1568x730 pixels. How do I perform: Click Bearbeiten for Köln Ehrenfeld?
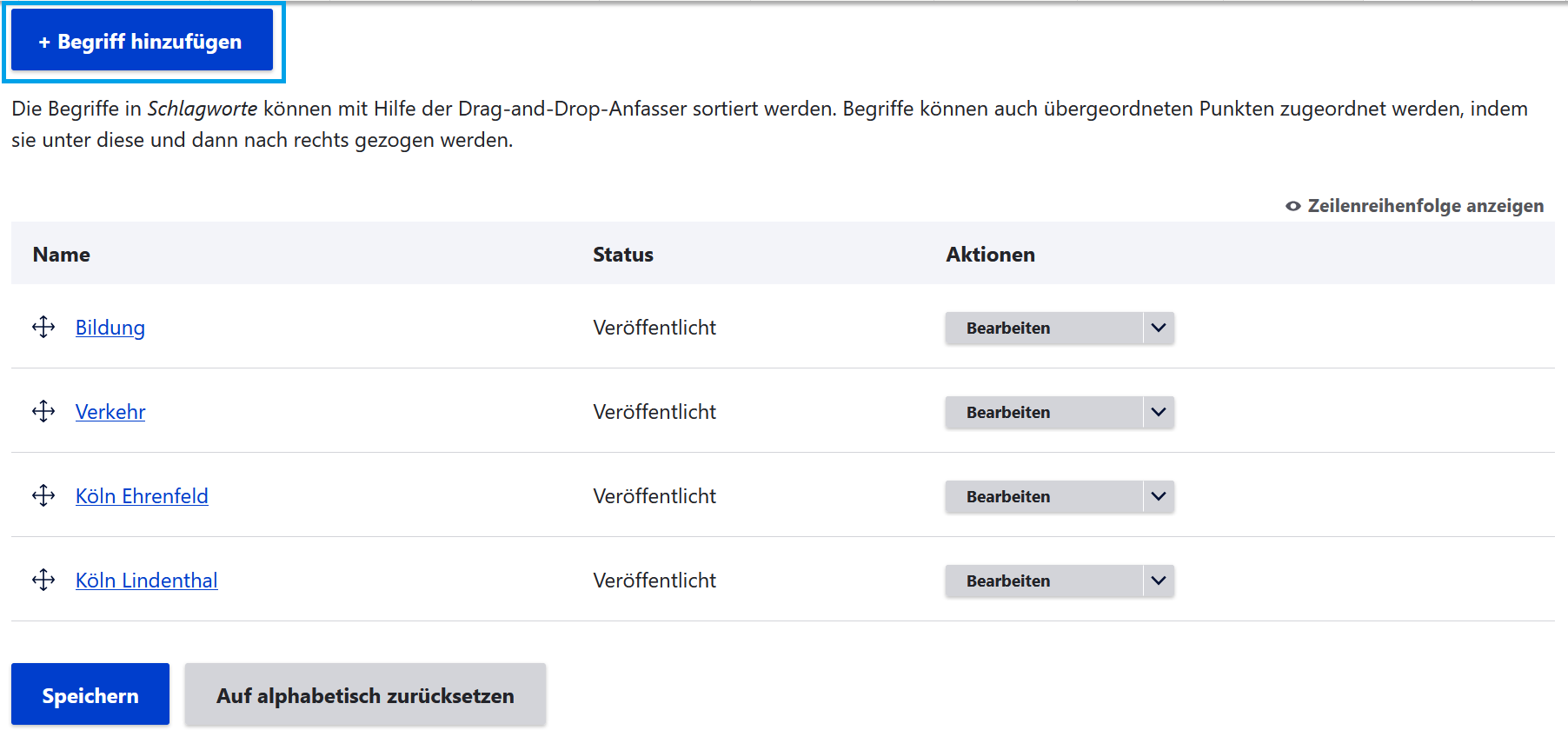click(x=1044, y=496)
